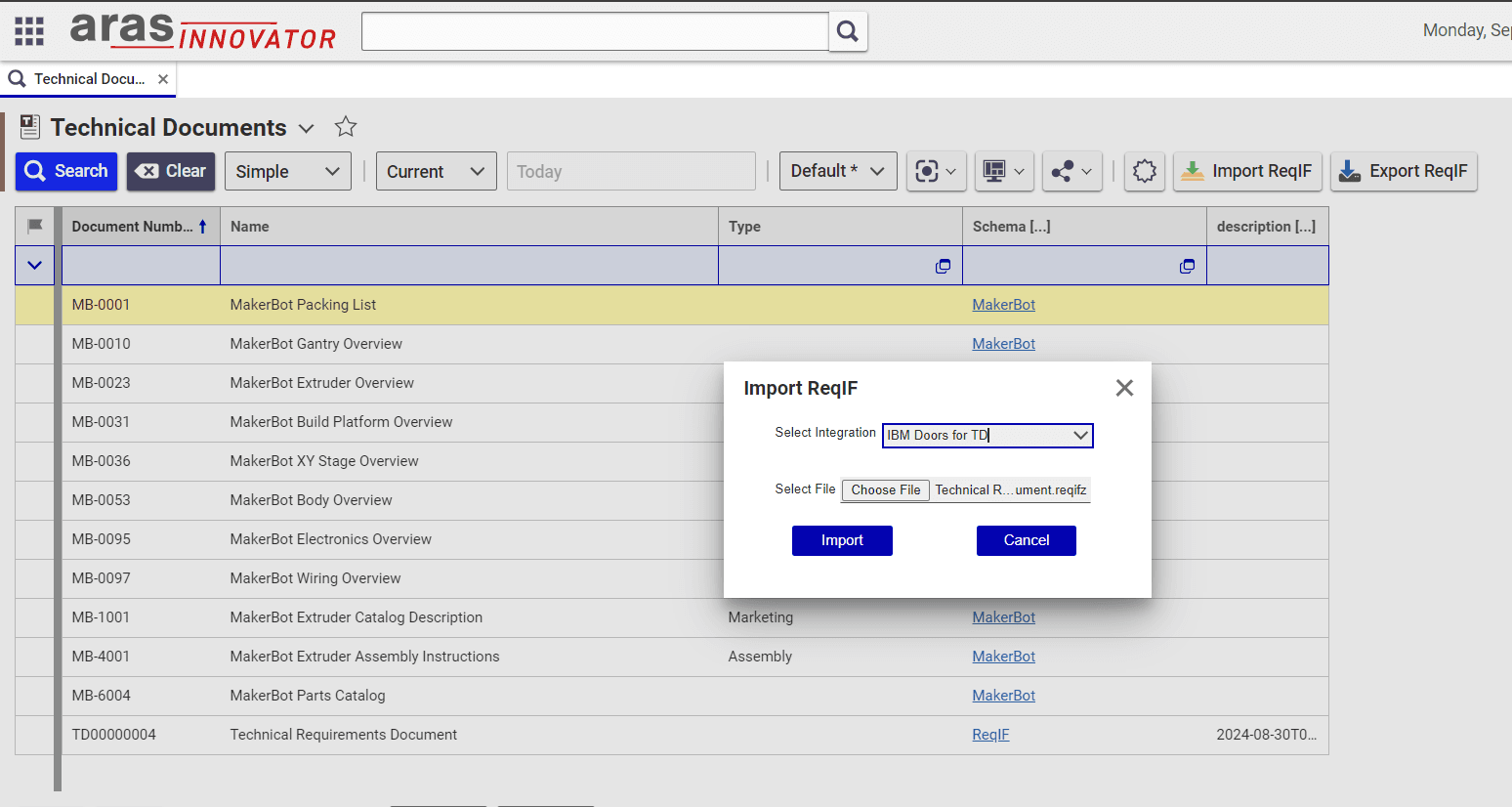Switch to the Technical Docu... tab
1512x807 pixels.
[x=88, y=79]
